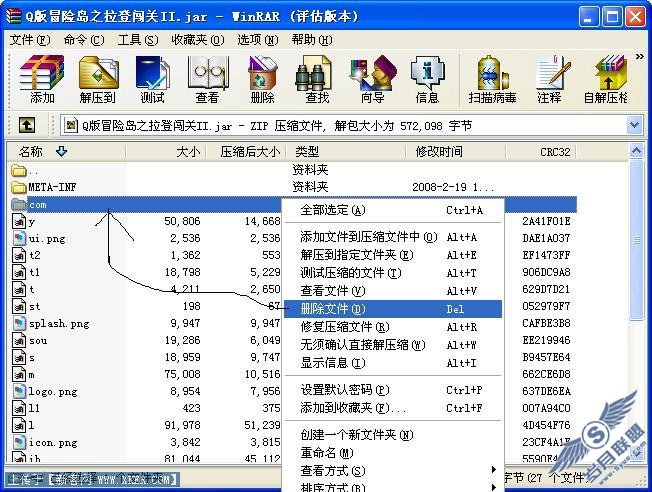Choose 解压到指定文件夹(E) in context menu

(393, 255)
